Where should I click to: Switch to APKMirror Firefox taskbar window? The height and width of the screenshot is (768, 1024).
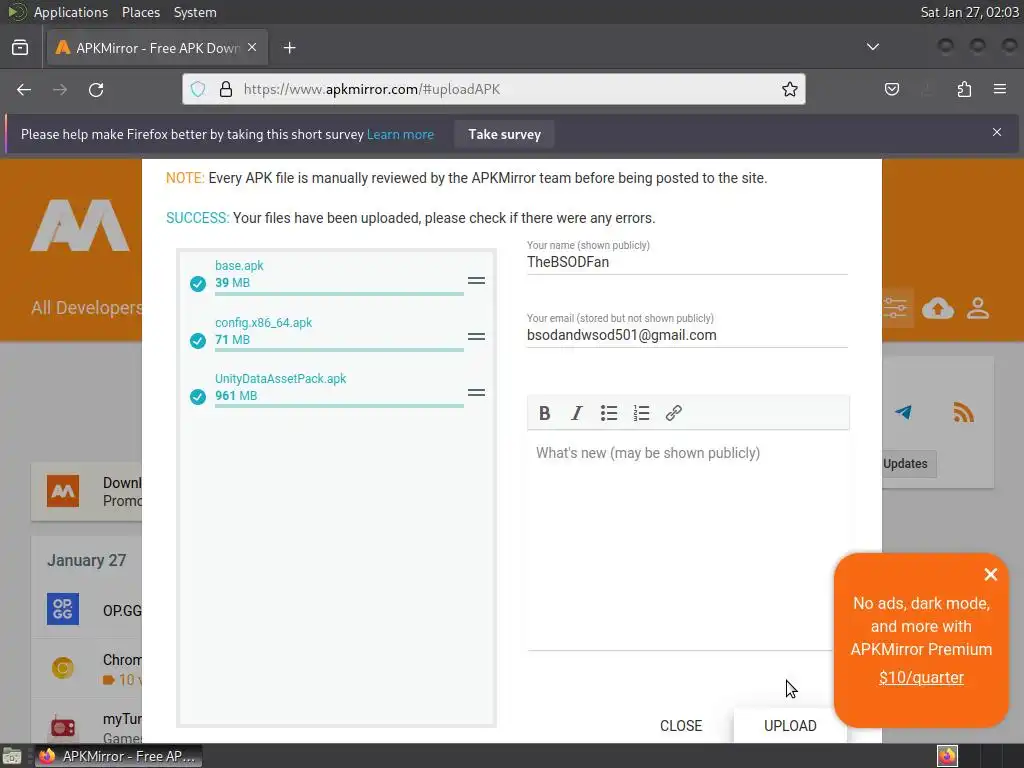118,756
